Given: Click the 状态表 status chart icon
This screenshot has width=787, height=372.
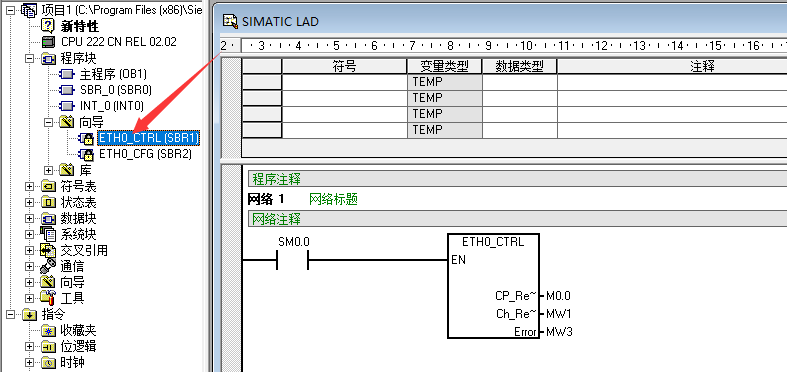Looking at the screenshot, I should pyautogui.click(x=49, y=202).
